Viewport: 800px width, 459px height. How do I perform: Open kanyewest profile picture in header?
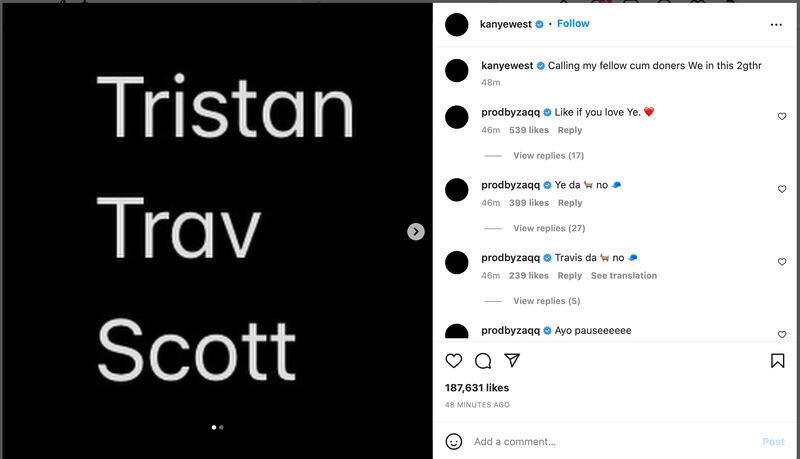(457, 25)
